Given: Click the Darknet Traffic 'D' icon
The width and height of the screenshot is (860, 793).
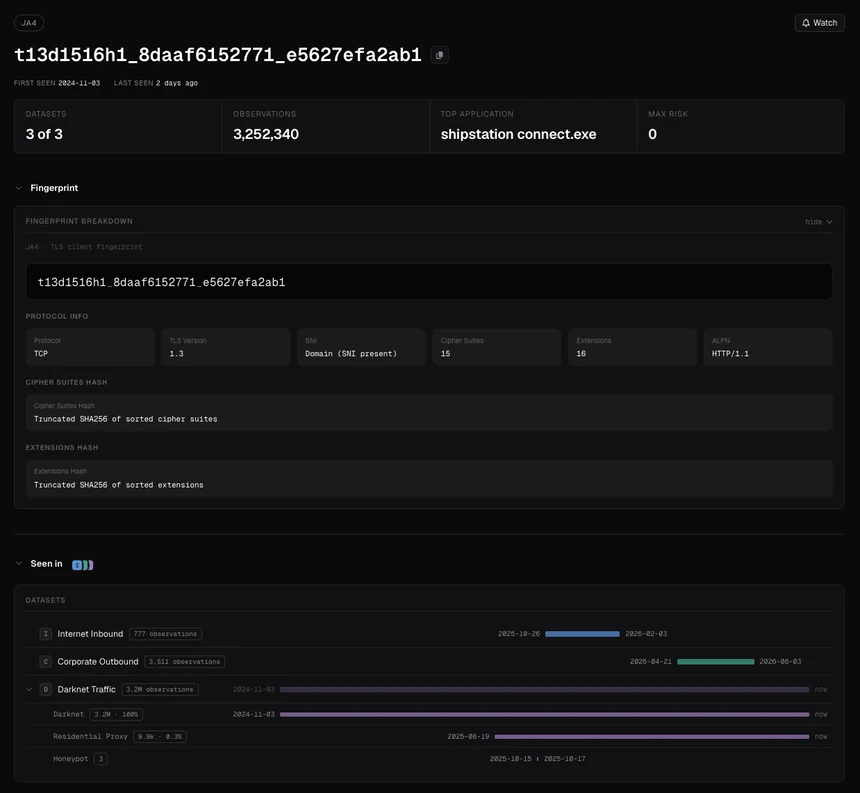Looking at the screenshot, I should click(46, 689).
